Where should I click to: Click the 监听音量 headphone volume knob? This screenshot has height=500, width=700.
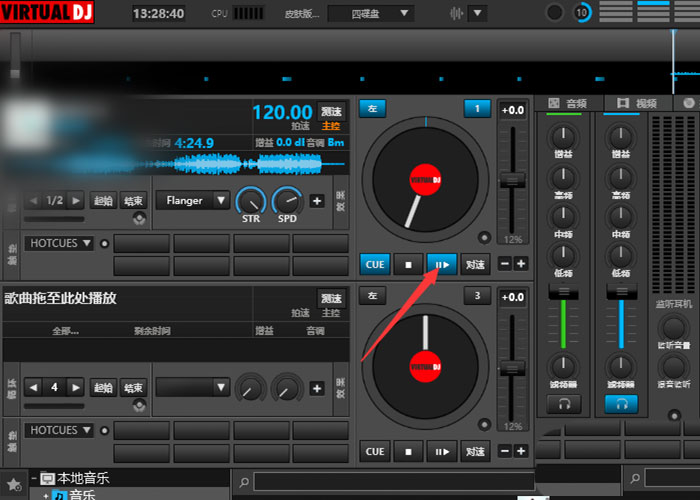point(673,328)
